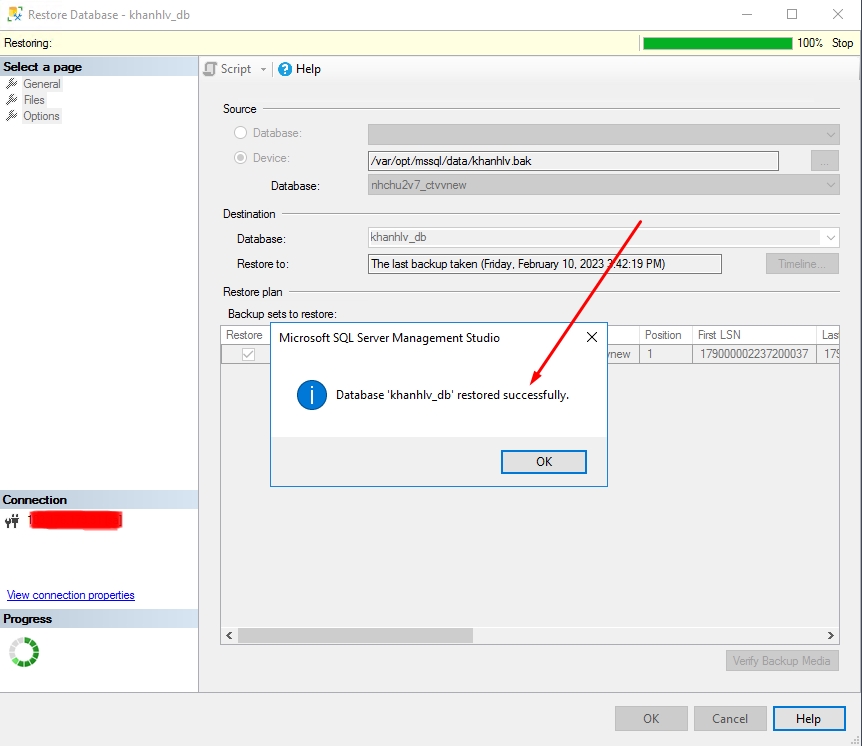Click the information icon in the dialog
The height and width of the screenshot is (746, 862).
coord(311,395)
